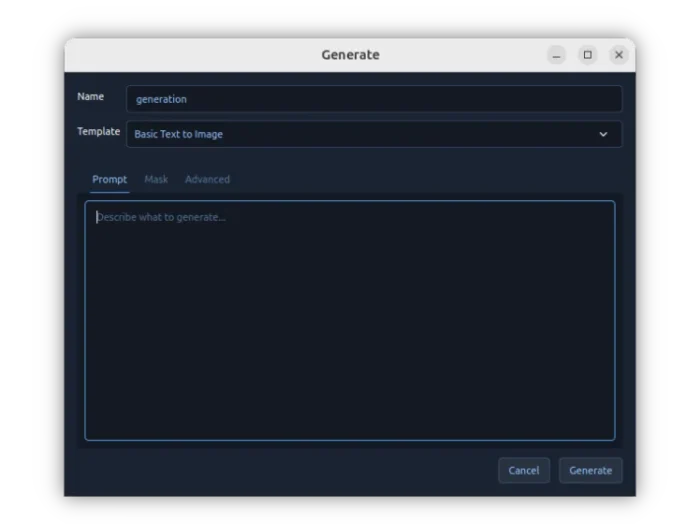Screen dimensions: 700x524
Task: Select the Advanced tab
Action: tap(207, 179)
